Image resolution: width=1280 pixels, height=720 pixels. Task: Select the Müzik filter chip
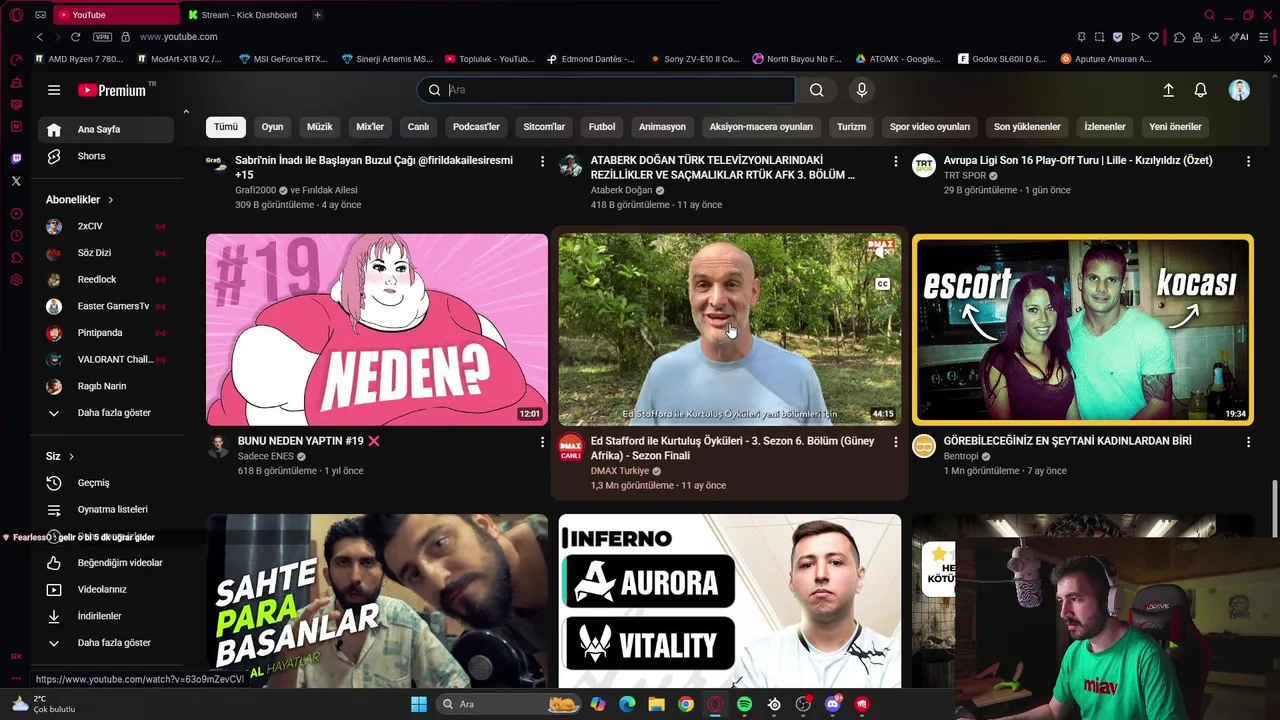(320, 127)
